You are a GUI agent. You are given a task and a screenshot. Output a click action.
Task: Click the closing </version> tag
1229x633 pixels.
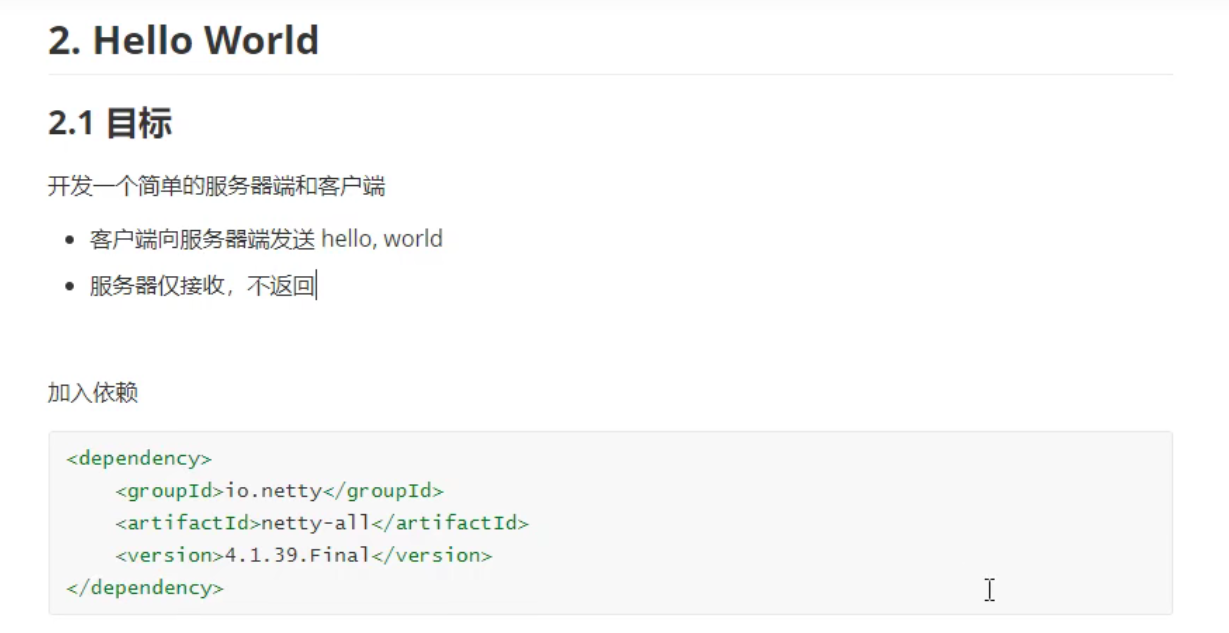pos(432,555)
